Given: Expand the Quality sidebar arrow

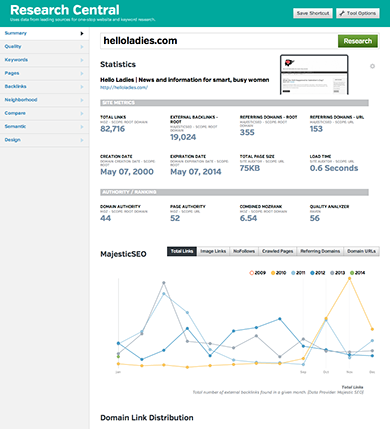Looking at the screenshot, I should (x=82, y=47).
